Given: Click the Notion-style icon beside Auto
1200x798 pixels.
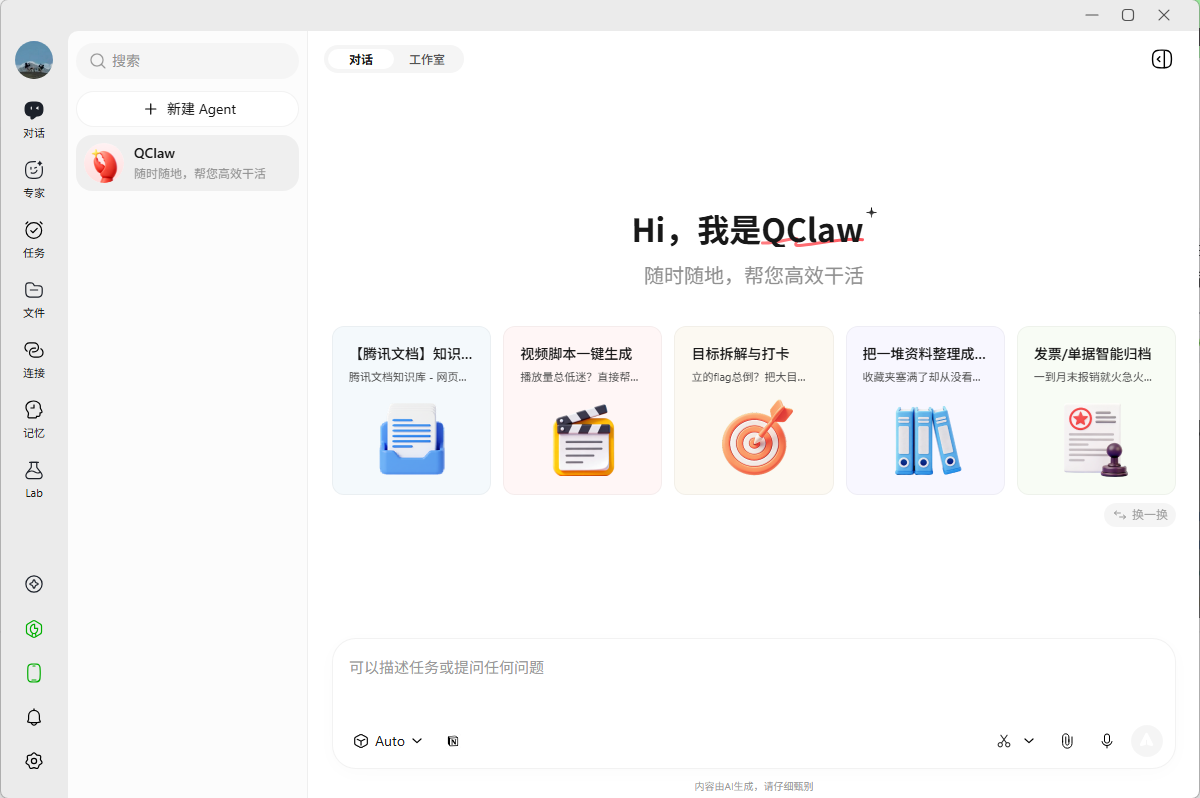Looking at the screenshot, I should coord(454,741).
